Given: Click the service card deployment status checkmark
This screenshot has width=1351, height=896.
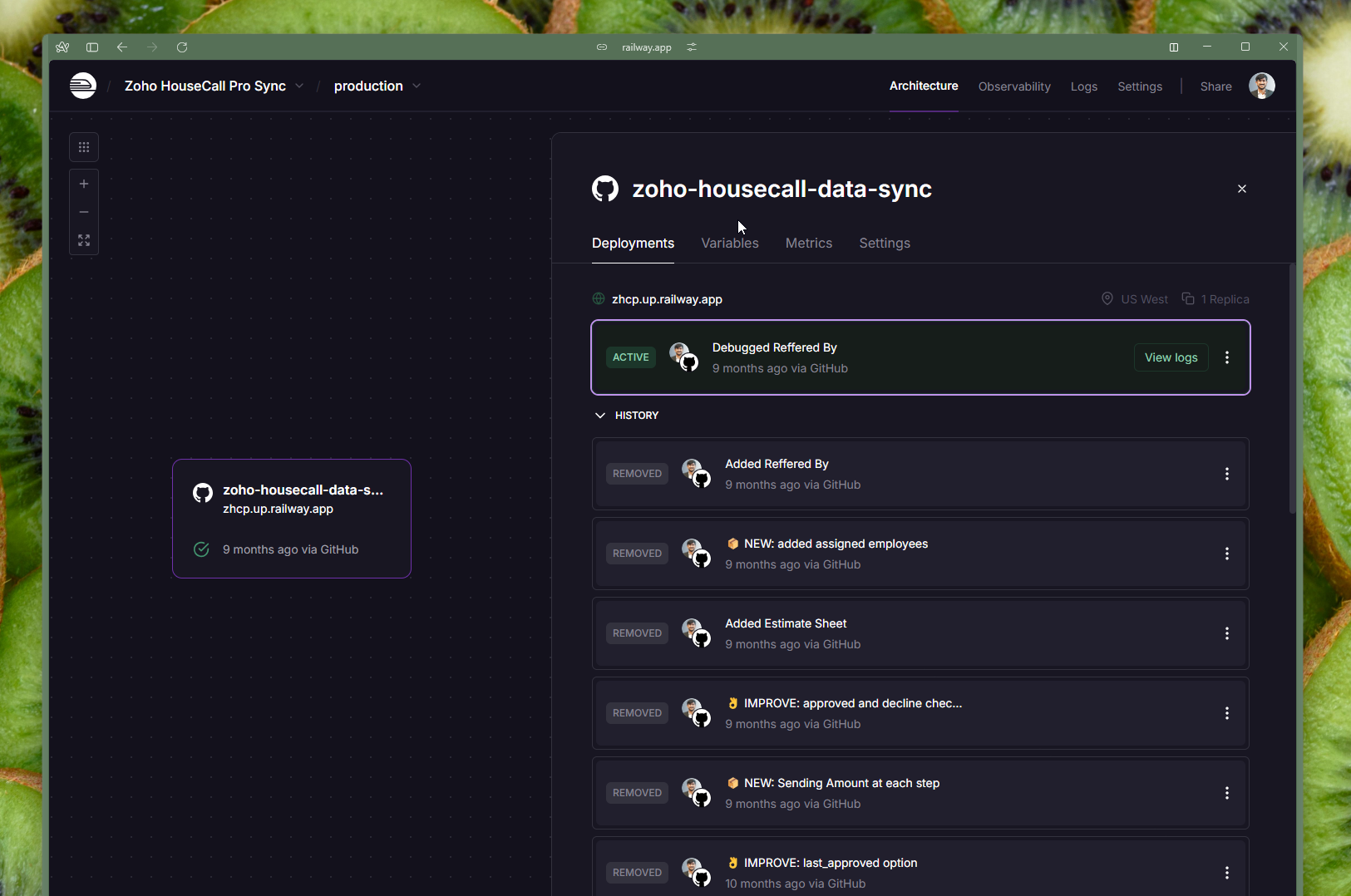Looking at the screenshot, I should (201, 549).
